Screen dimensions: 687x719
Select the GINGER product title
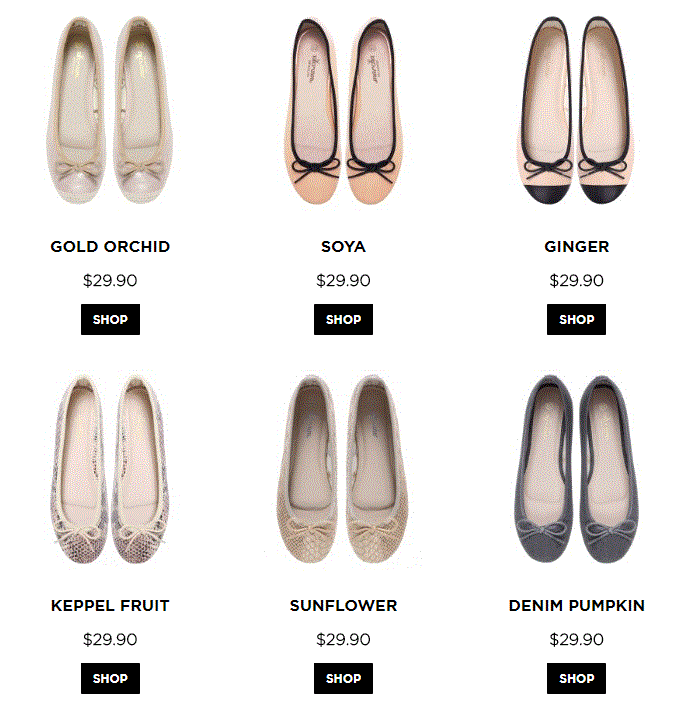point(576,247)
